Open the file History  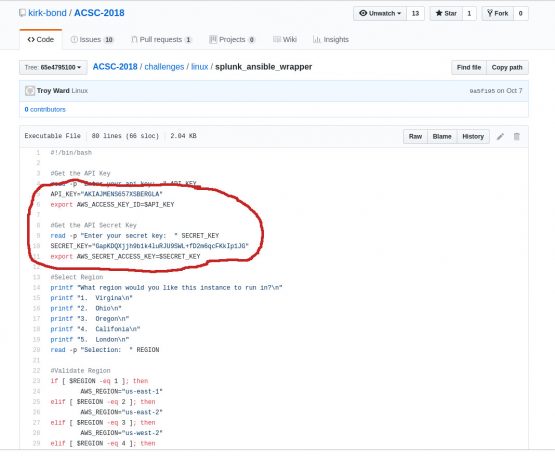click(473, 136)
